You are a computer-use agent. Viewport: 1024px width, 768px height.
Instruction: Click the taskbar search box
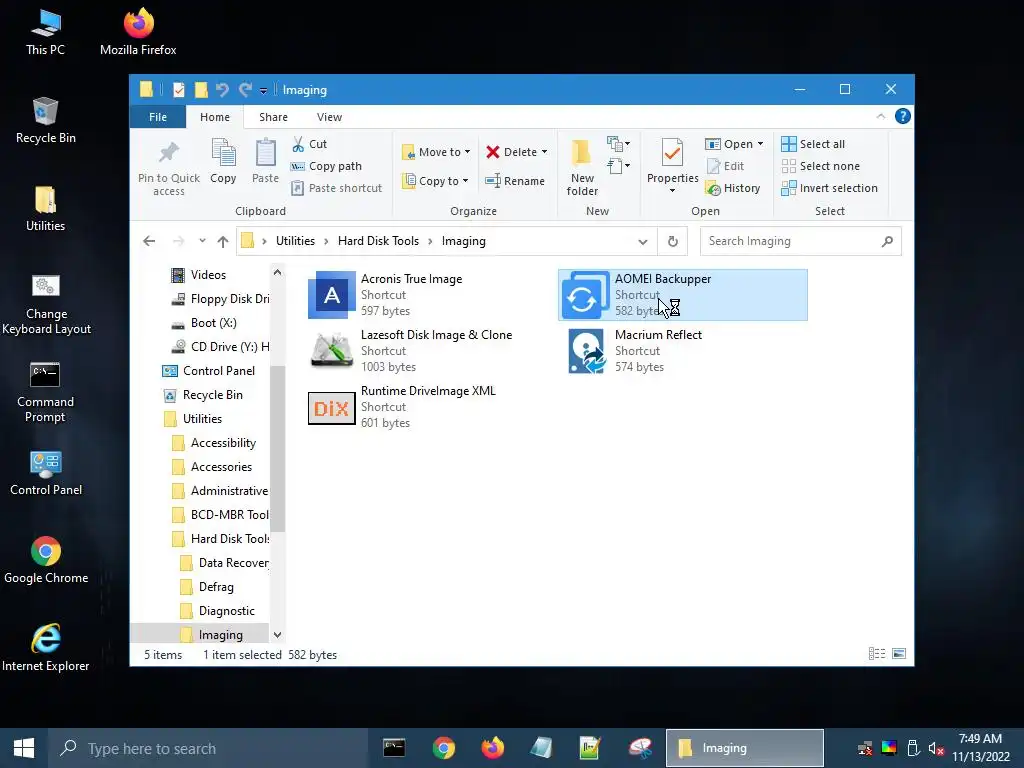(208, 748)
